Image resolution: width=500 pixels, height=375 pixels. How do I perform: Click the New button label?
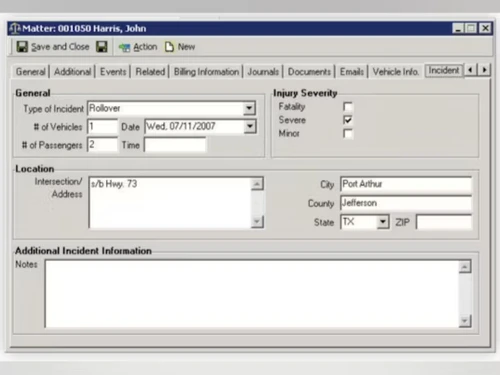(x=186, y=47)
